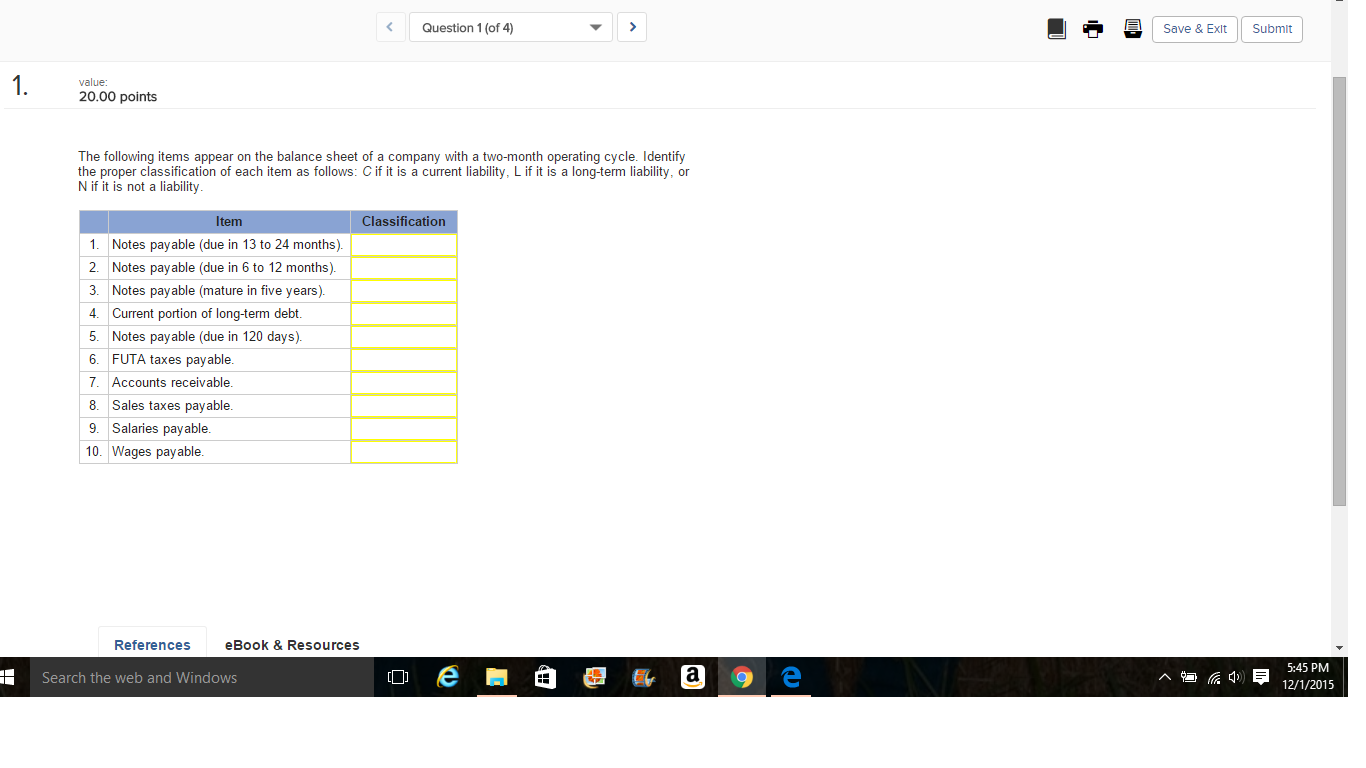
Task: Switch to the References tab
Action: click(151, 645)
